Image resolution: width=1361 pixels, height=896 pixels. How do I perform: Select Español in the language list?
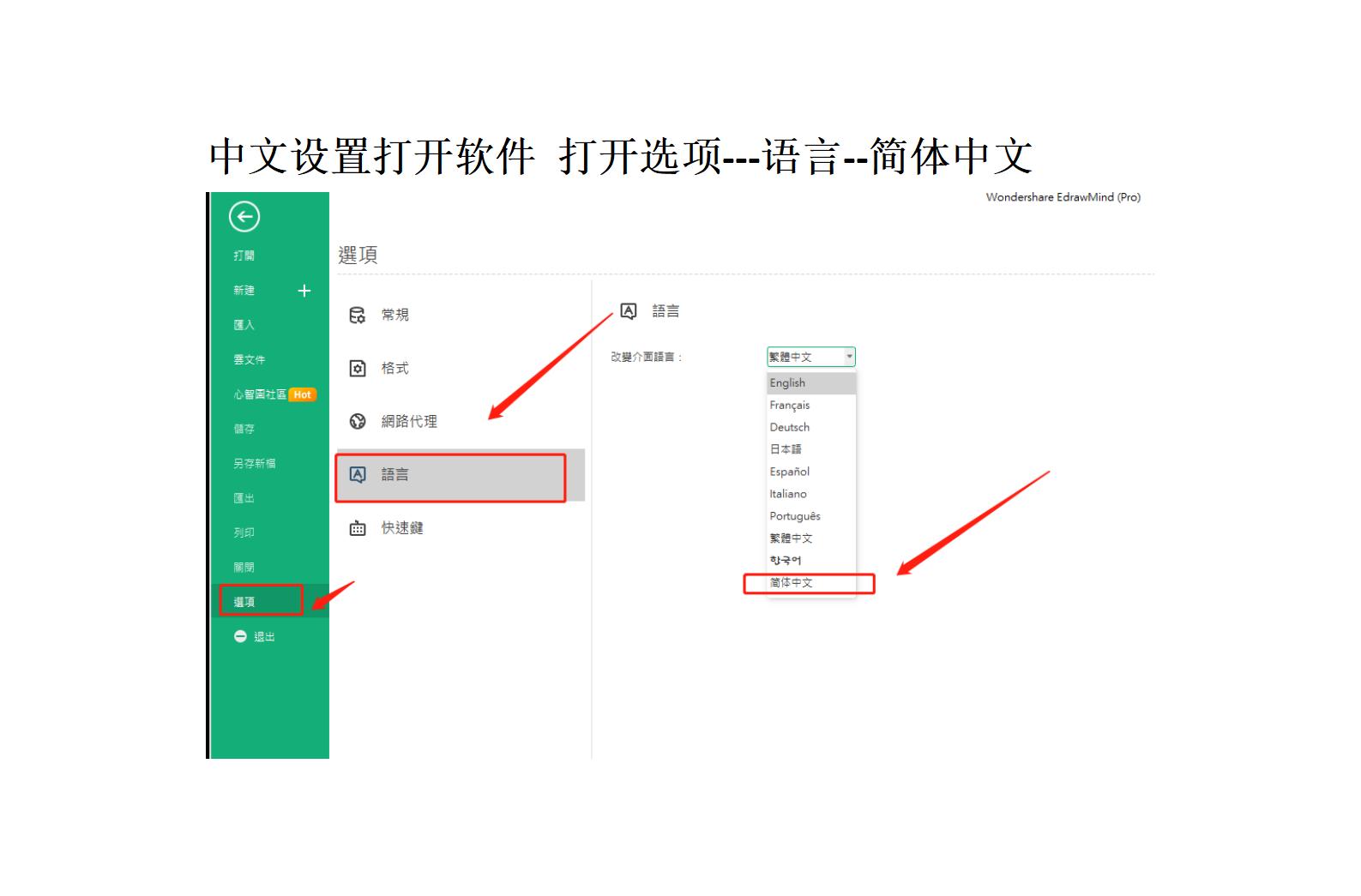coord(811,472)
